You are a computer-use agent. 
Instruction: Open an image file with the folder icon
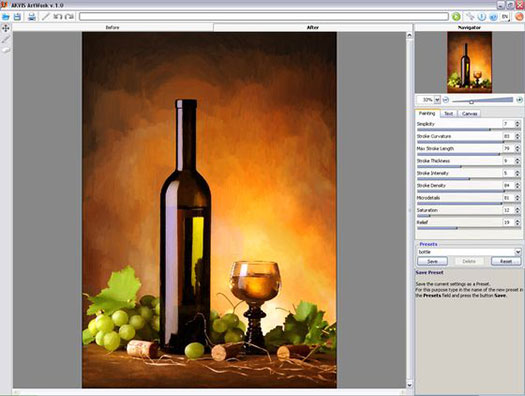6,16
